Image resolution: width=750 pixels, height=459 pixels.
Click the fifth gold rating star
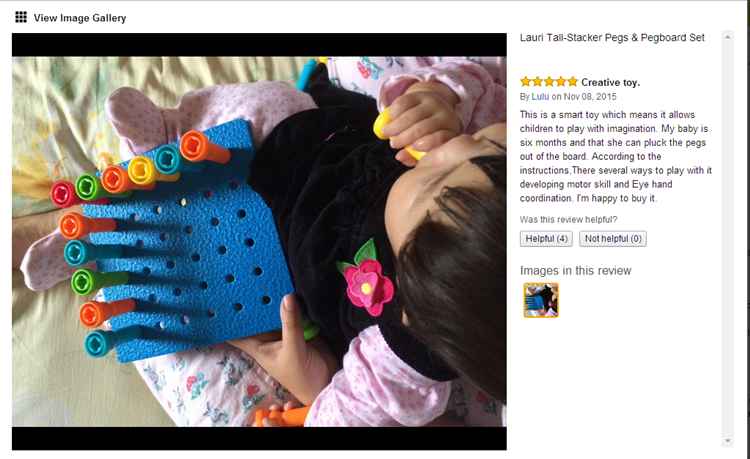pos(573,82)
